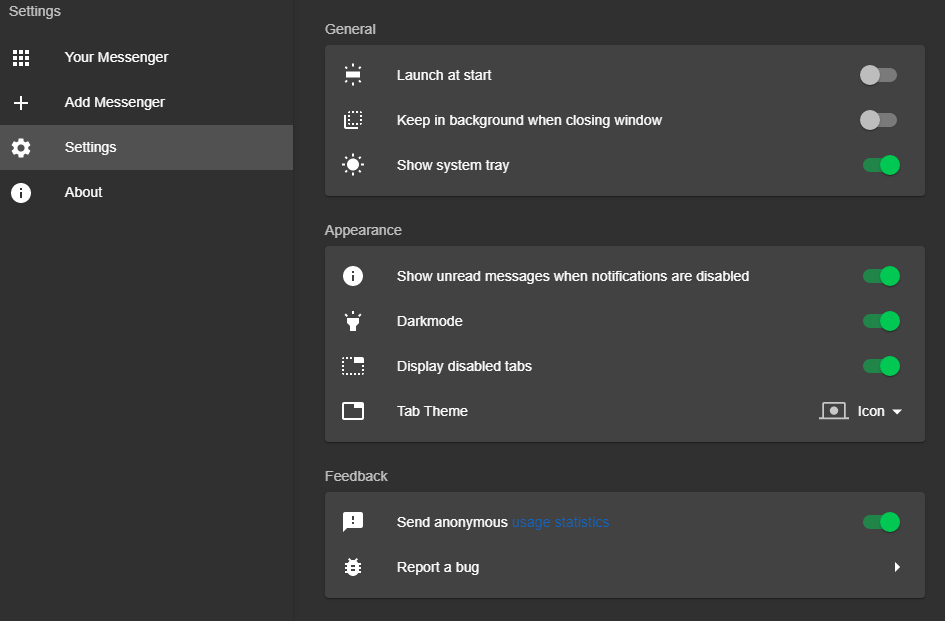Open the Your Messenger sidebar item
The width and height of the screenshot is (945, 621).
pyautogui.click(x=116, y=58)
